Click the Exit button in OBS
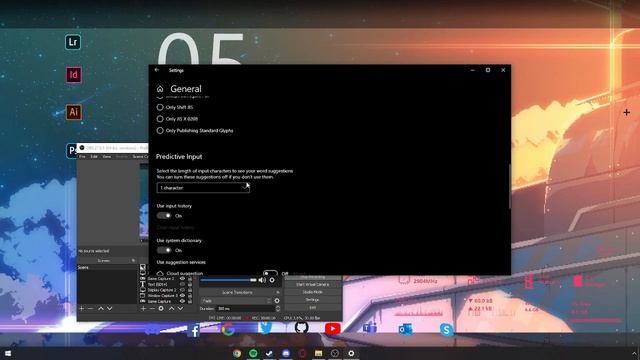Screen dimensions: 640x360 pyautogui.click(x=313, y=308)
